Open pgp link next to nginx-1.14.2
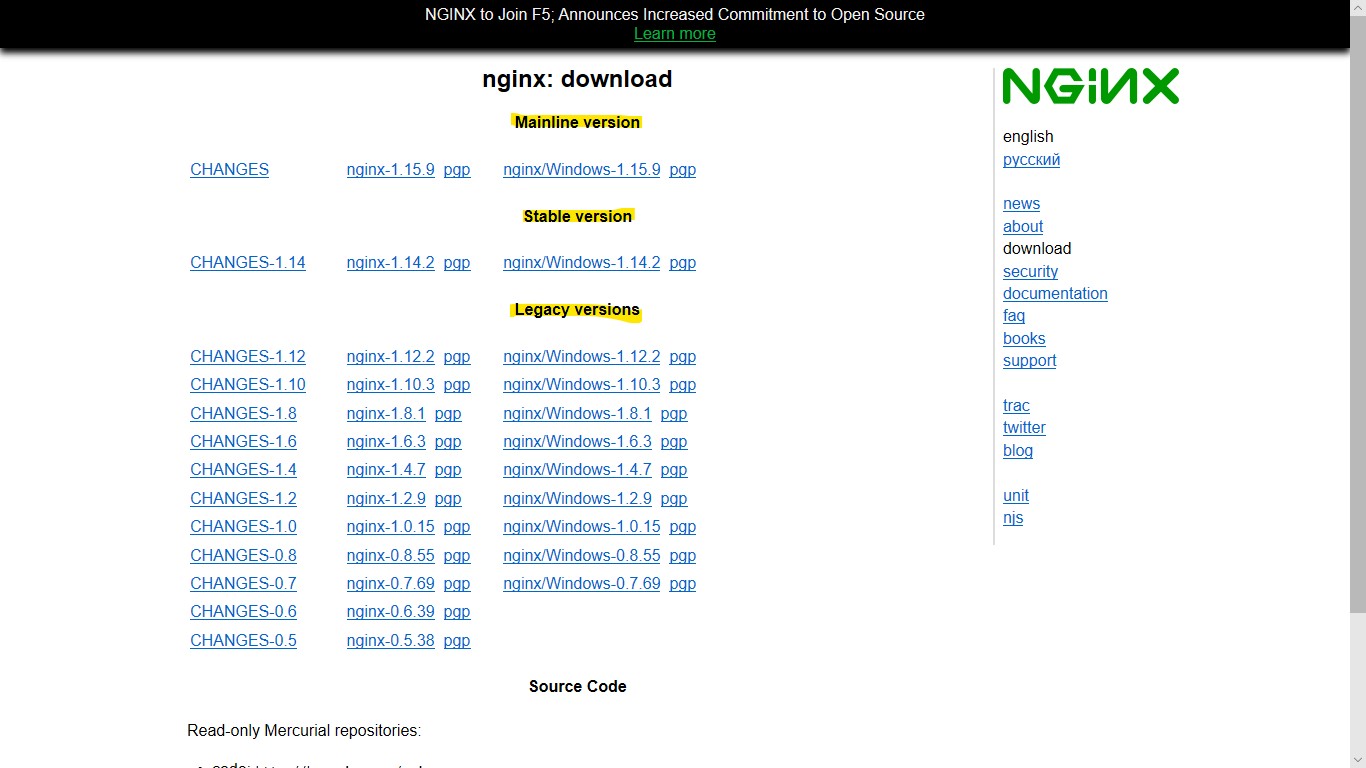The height and width of the screenshot is (768, 1366). point(457,263)
